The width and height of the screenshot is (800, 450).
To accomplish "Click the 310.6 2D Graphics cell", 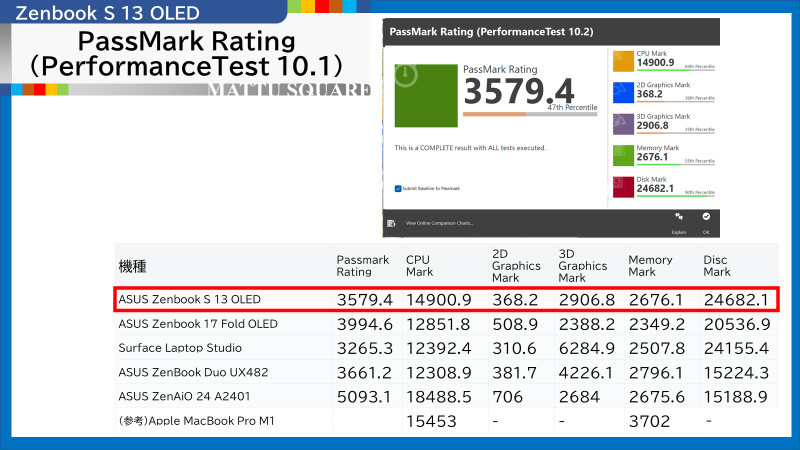I will [x=514, y=348].
